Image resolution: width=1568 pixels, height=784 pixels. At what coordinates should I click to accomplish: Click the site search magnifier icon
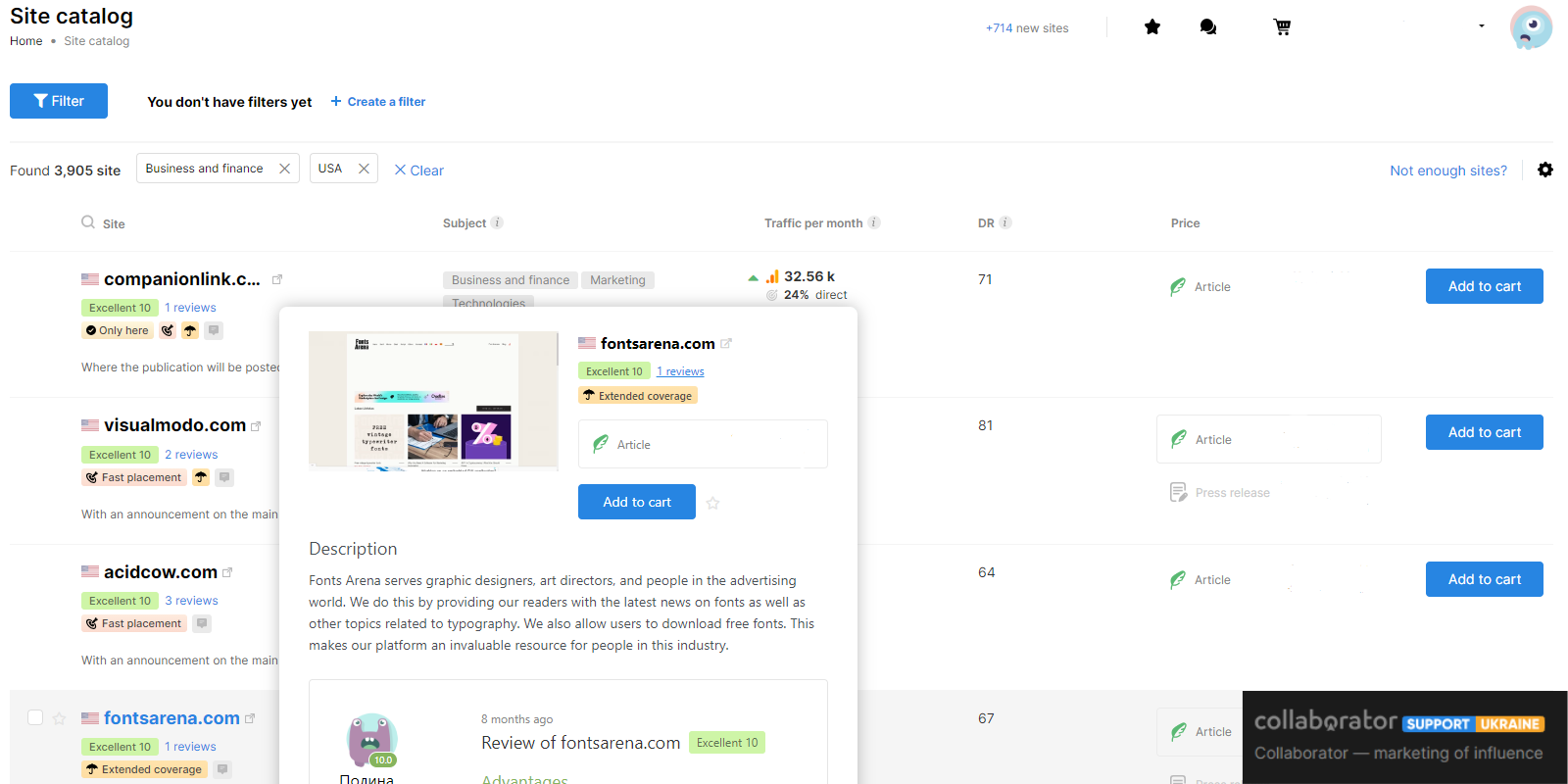(x=88, y=222)
